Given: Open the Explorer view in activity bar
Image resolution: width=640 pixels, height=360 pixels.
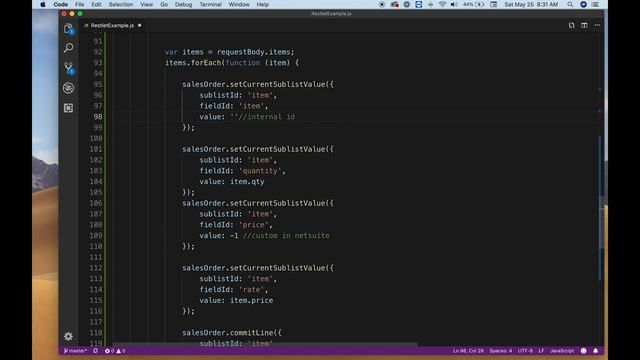Looking at the screenshot, I should (69, 29).
